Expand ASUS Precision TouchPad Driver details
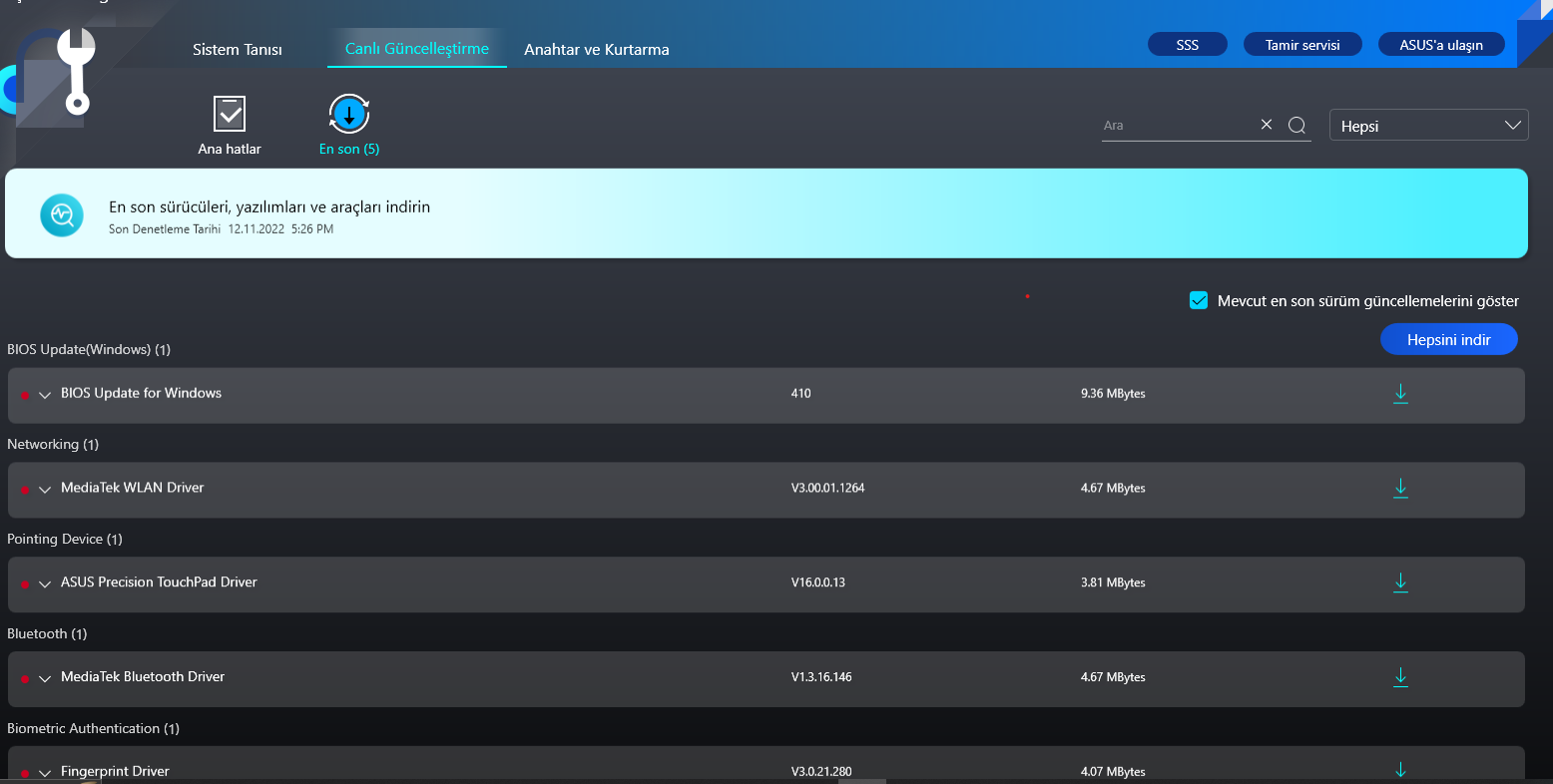The height and width of the screenshot is (784, 1553). 45,585
